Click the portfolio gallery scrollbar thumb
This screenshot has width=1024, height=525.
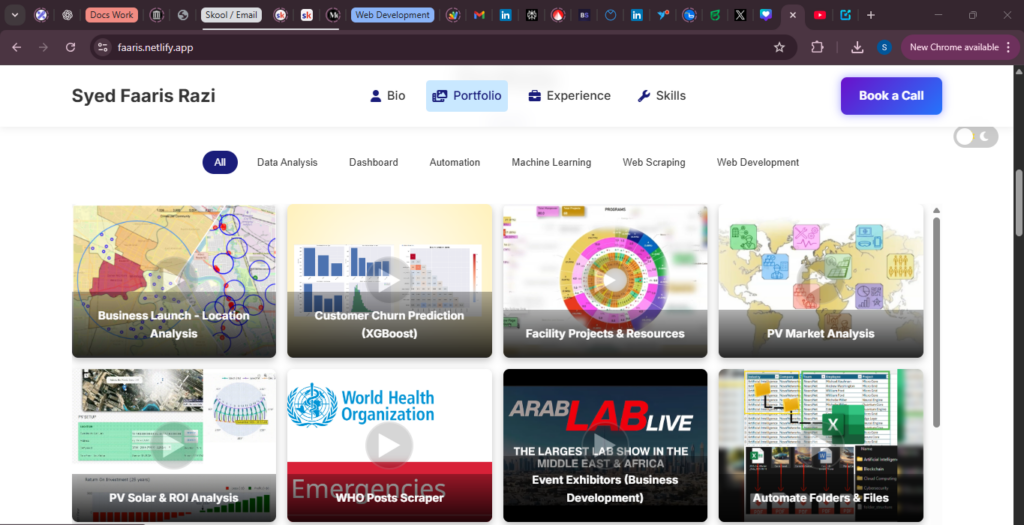click(936, 323)
